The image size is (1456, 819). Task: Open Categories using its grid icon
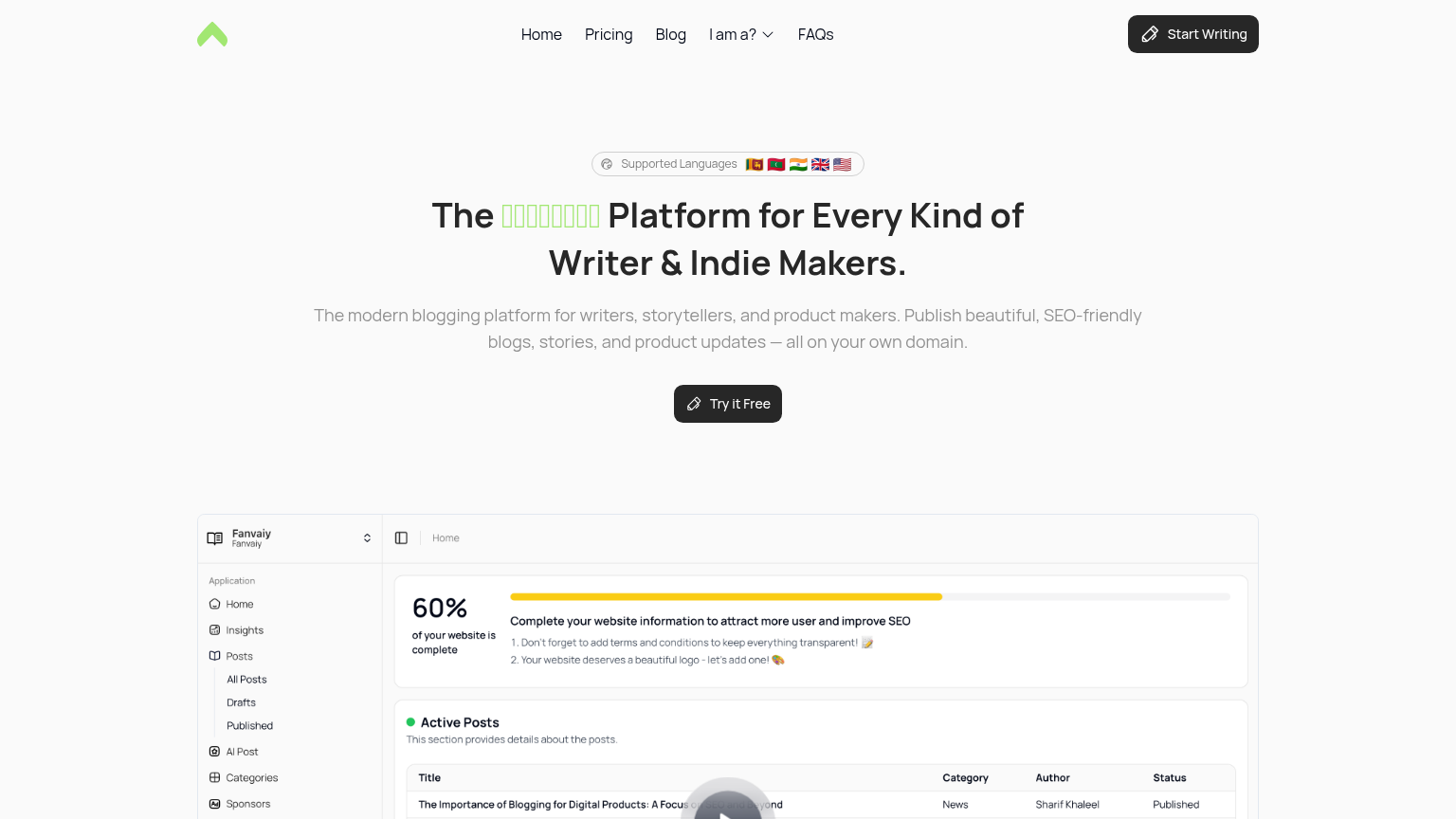215,777
